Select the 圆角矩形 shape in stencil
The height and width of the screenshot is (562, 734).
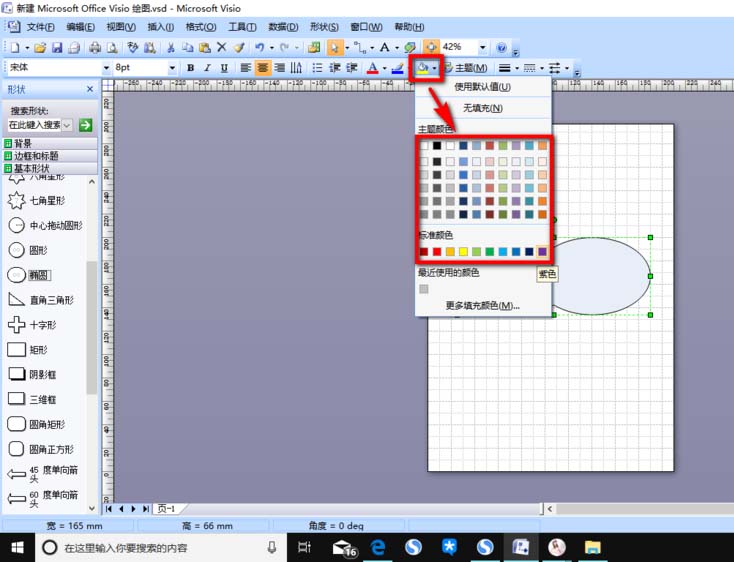tap(37, 424)
